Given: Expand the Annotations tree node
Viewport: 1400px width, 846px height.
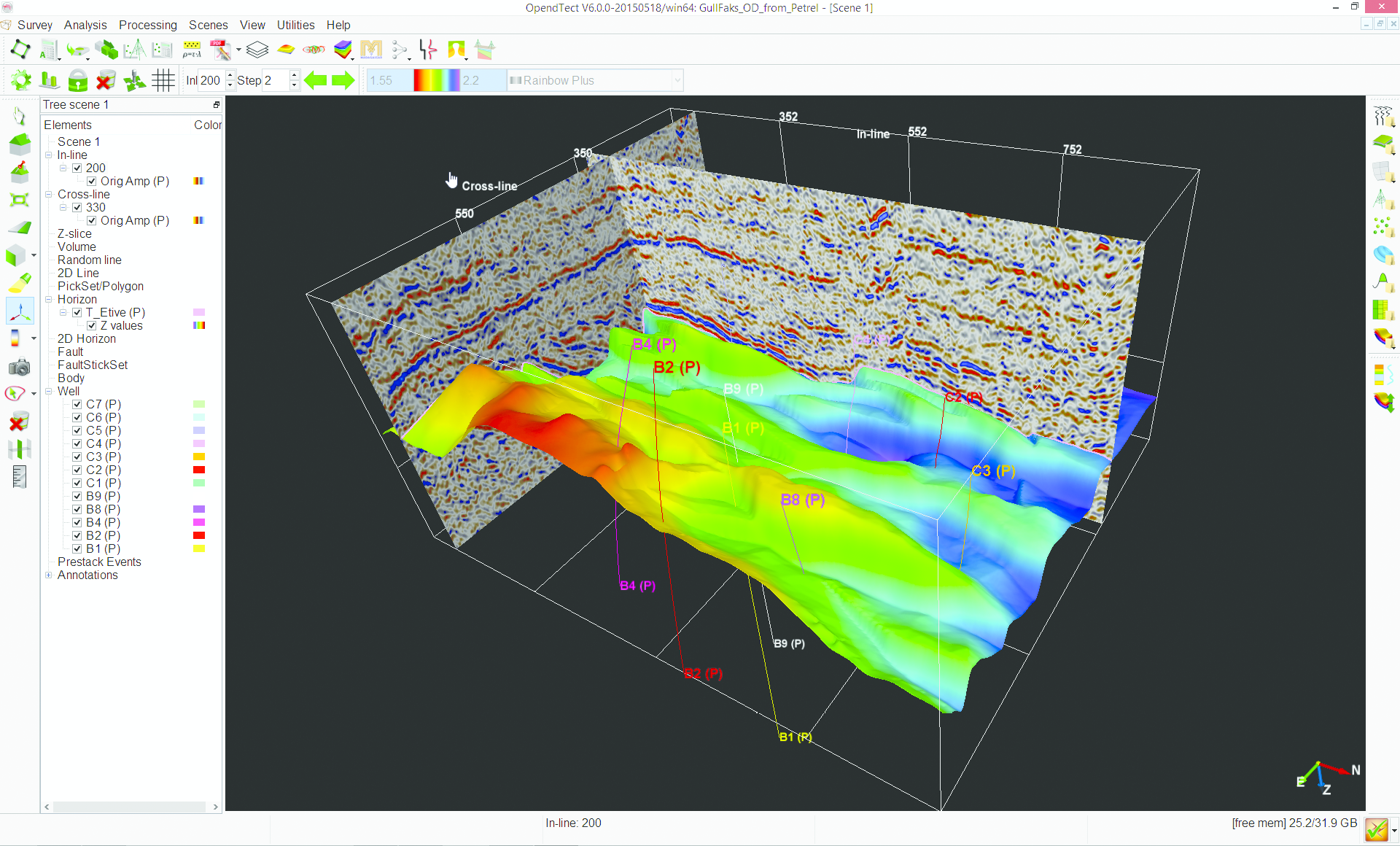Looking at the screenshot, I should [49, 575].
